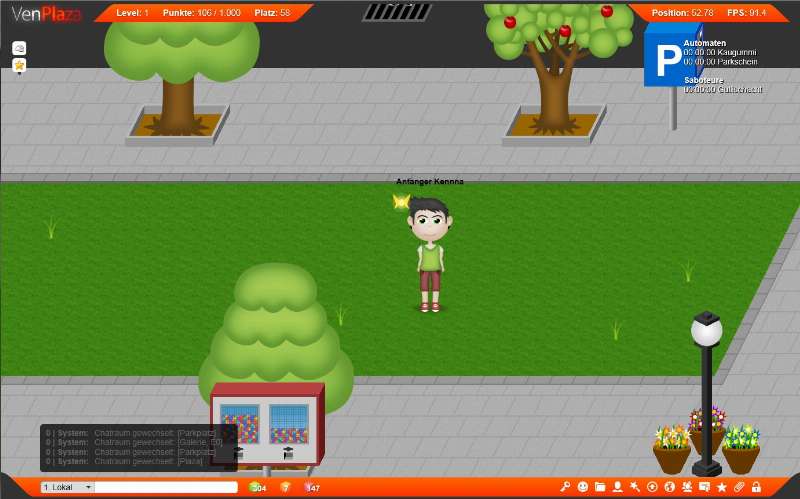This screenshot has width=800, height=499.
Task: Click the paperclip attachment icon
Action: point(739,487)
